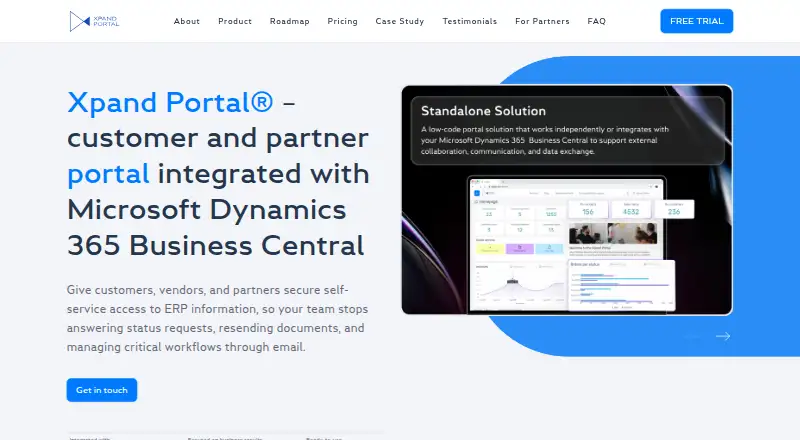800x440 pixels.
Task: Click the 4532 stat card in the dashboard preview
Action: pos(631,209)
